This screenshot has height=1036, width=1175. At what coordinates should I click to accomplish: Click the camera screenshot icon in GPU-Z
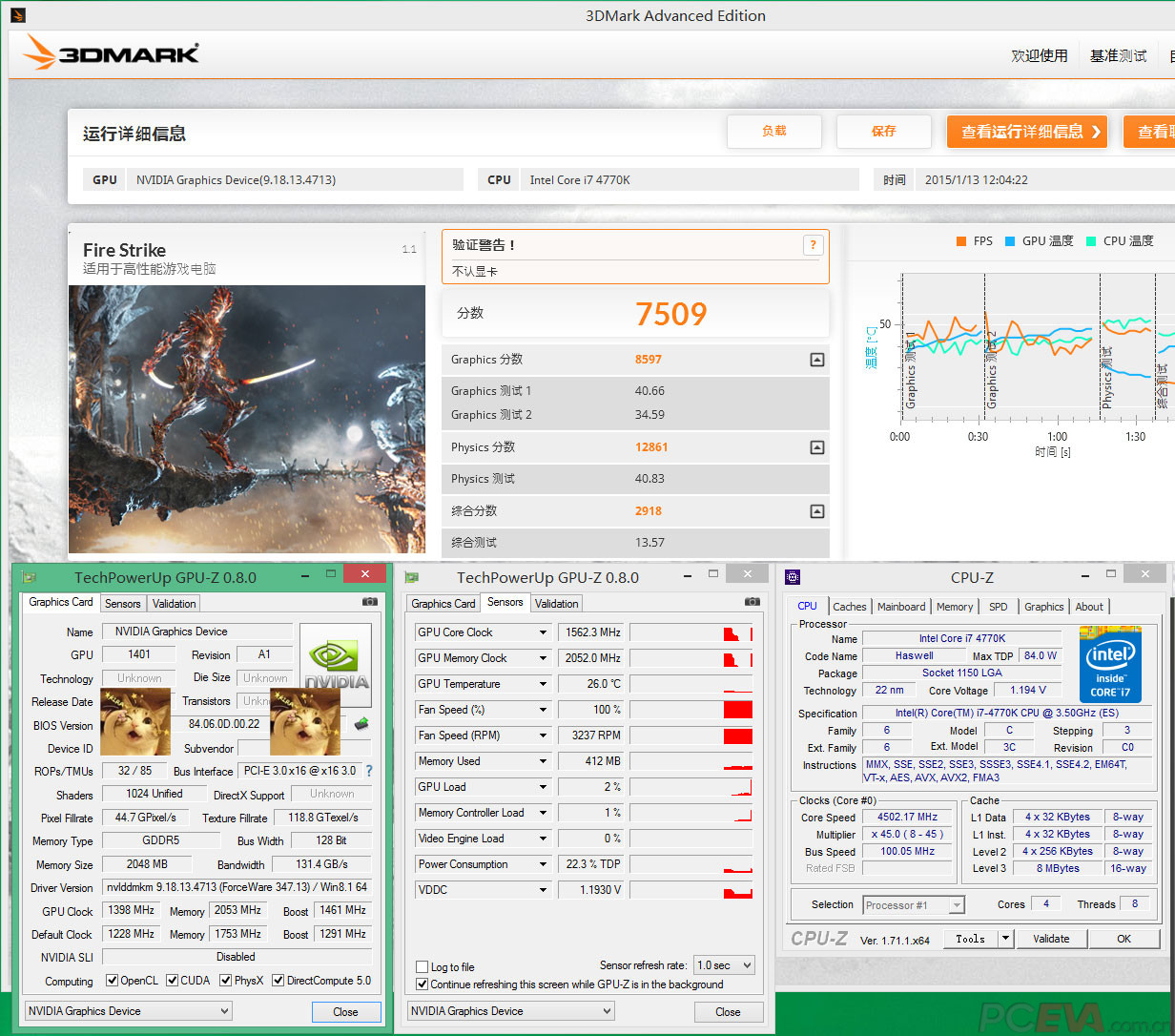(368, 602)
